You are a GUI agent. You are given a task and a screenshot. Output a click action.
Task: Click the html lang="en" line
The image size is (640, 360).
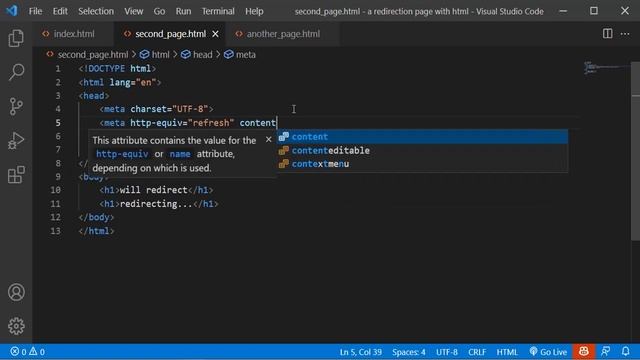coord(120,82)
